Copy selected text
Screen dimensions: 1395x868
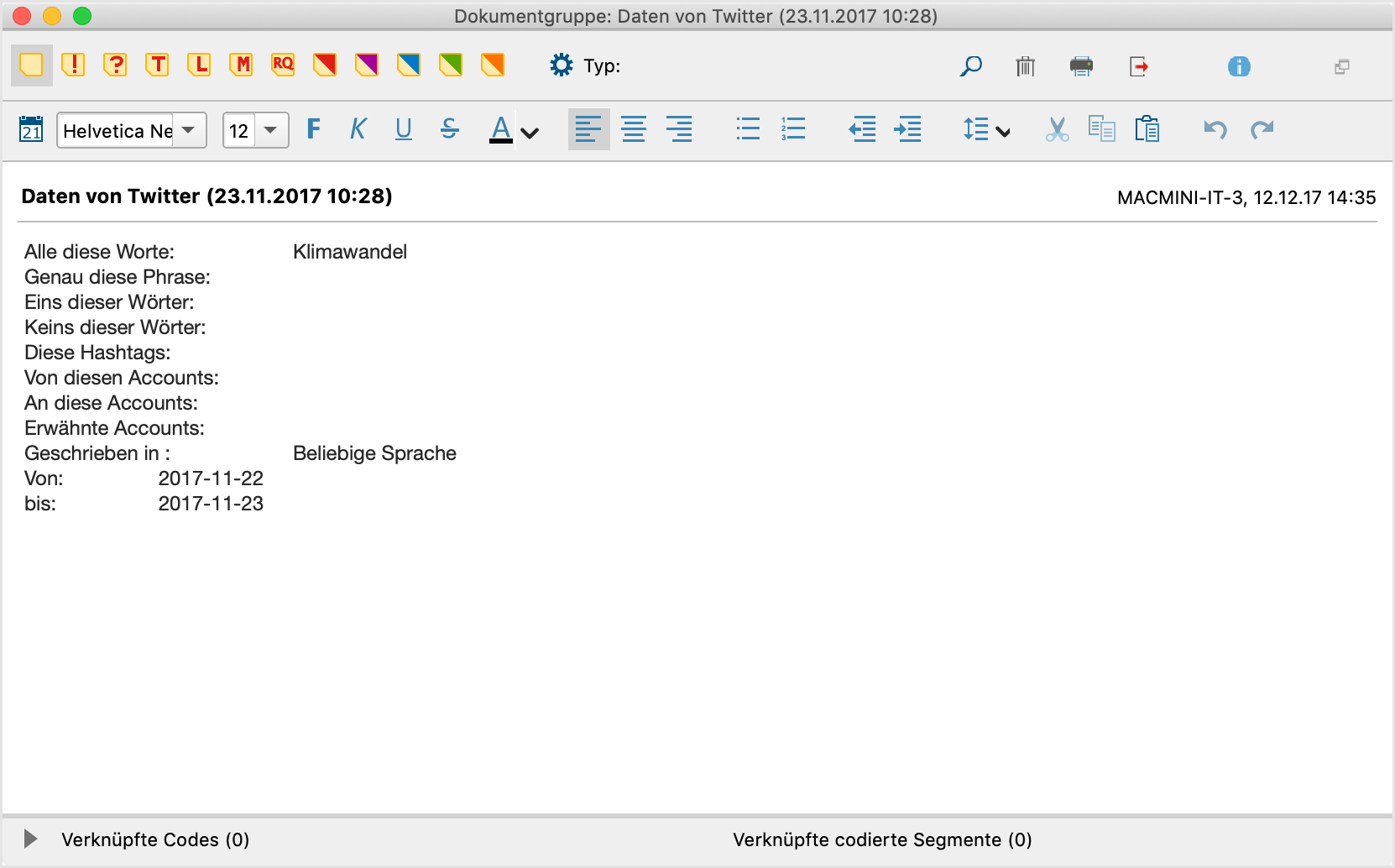coord(1101,129)
